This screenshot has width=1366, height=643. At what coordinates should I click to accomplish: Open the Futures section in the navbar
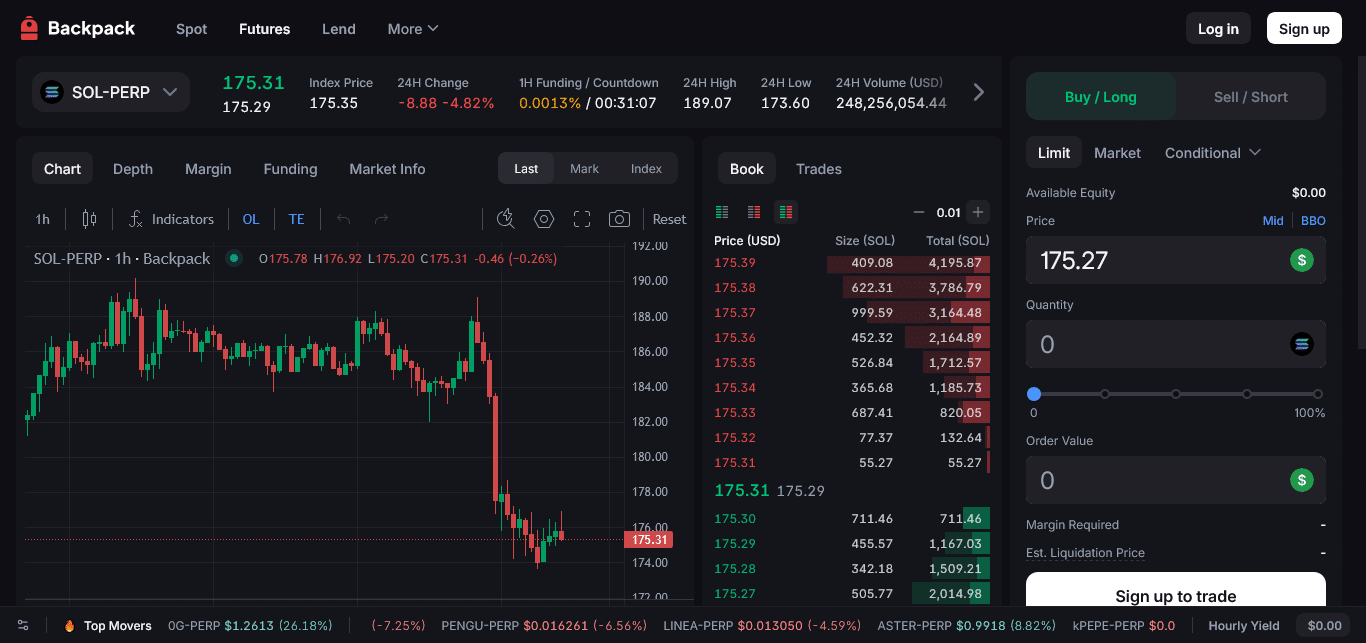264,29
